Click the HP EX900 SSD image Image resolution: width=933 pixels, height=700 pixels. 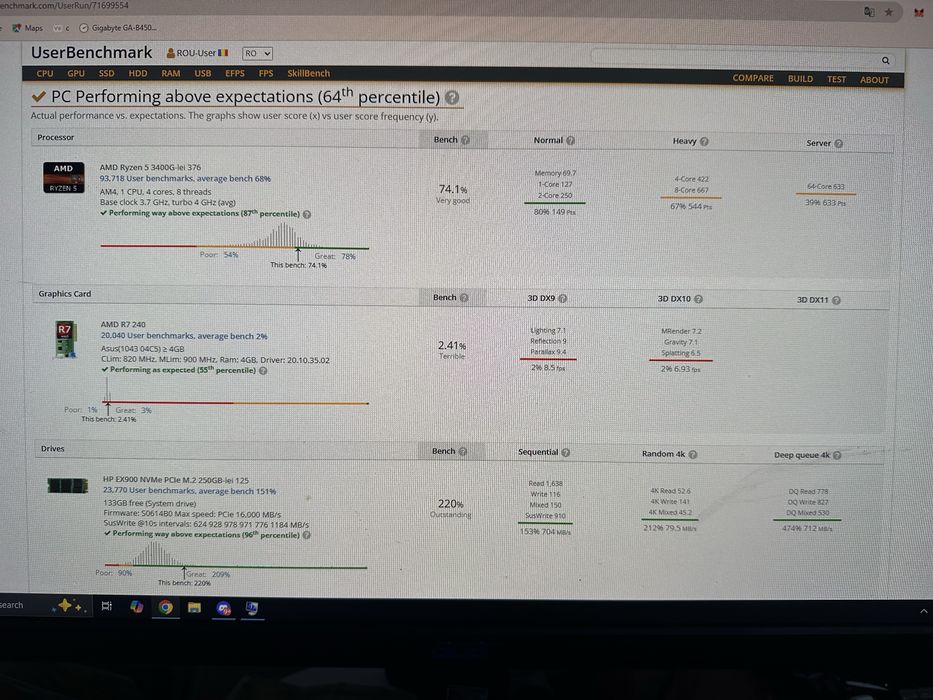point(68,486)
